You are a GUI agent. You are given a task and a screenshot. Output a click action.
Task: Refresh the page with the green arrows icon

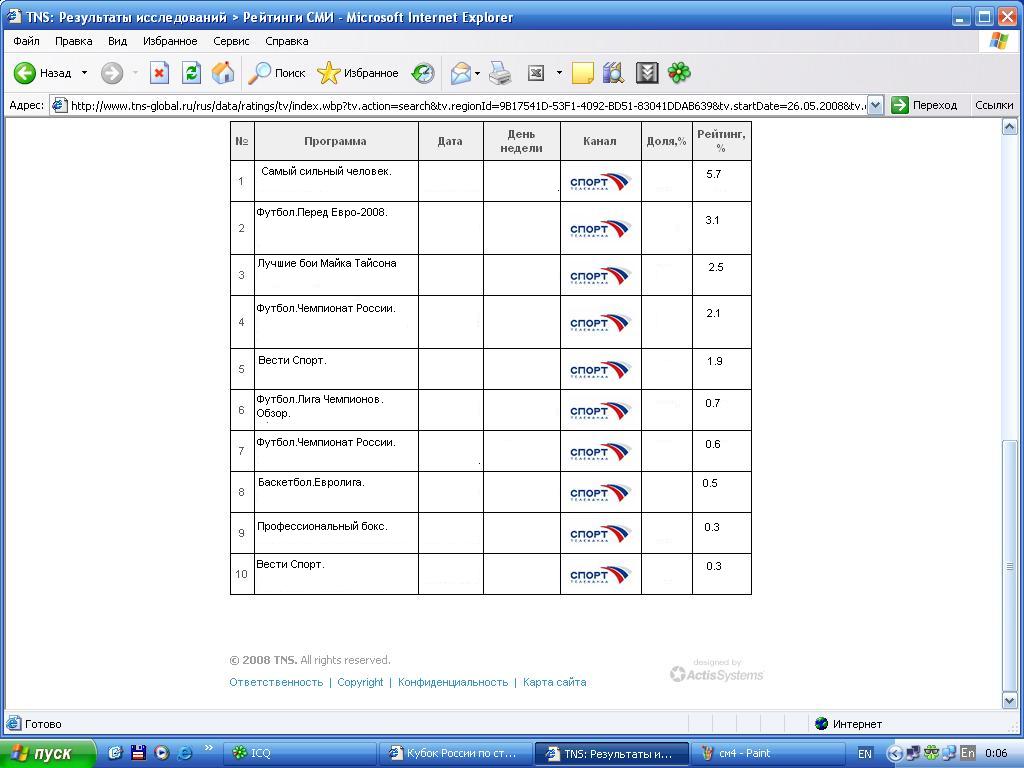pos(191,73)
